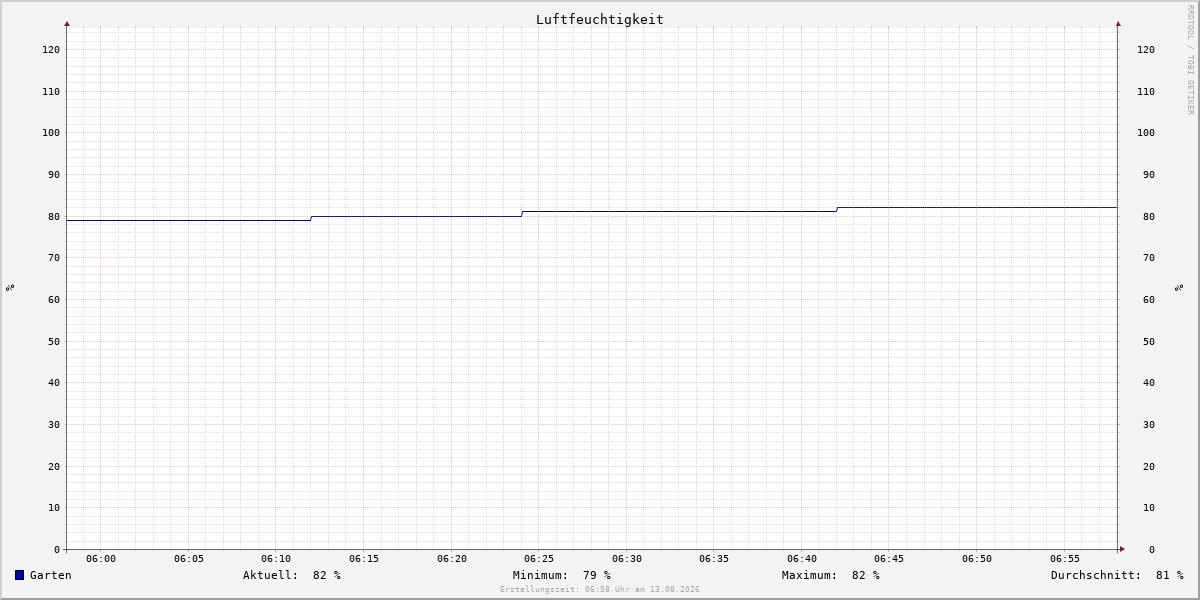The image size is (1200, 600).
Task: Click the % unit label on left axis
Action: point(10,287)
